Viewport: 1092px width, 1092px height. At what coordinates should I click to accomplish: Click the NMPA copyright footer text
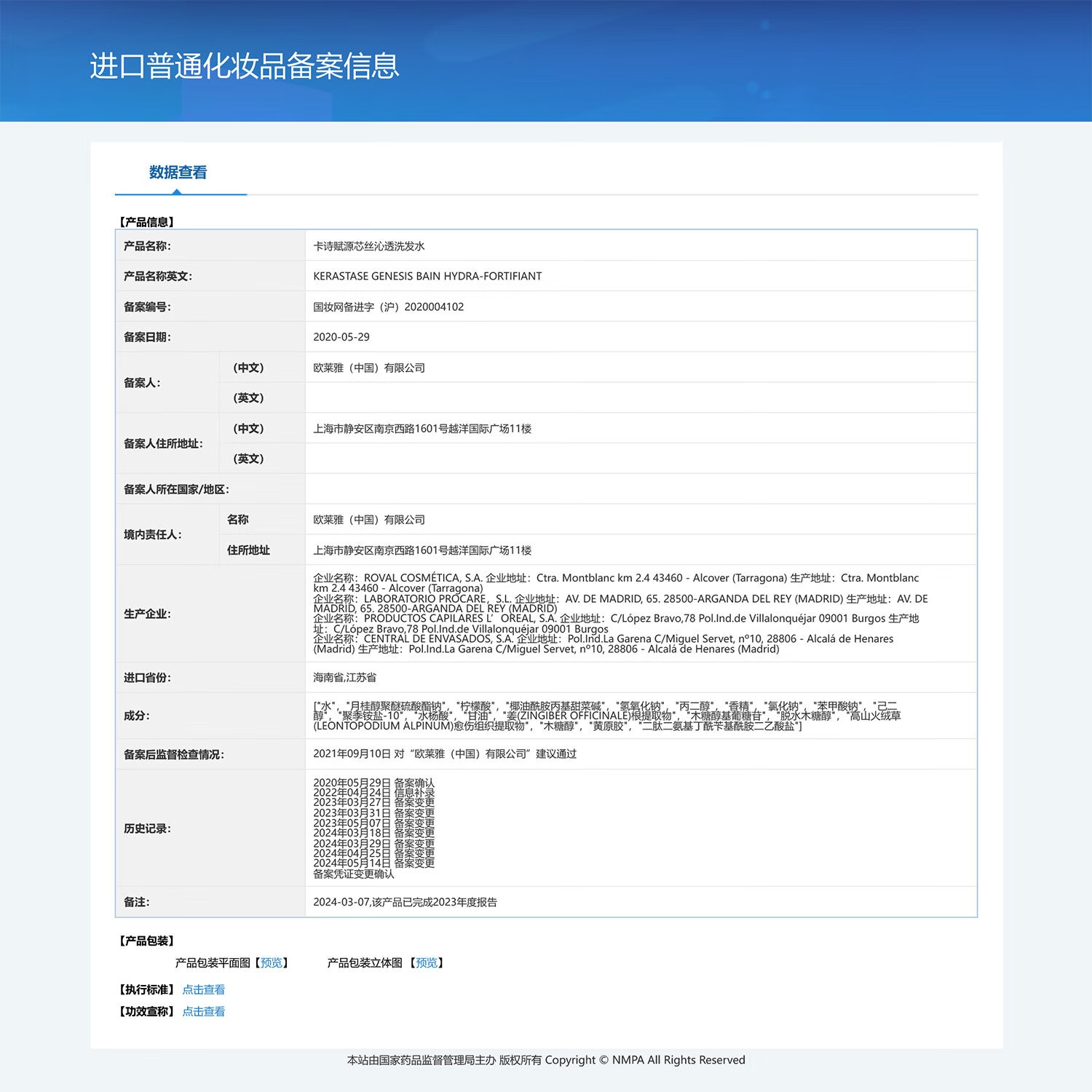tap(546, 1060)
